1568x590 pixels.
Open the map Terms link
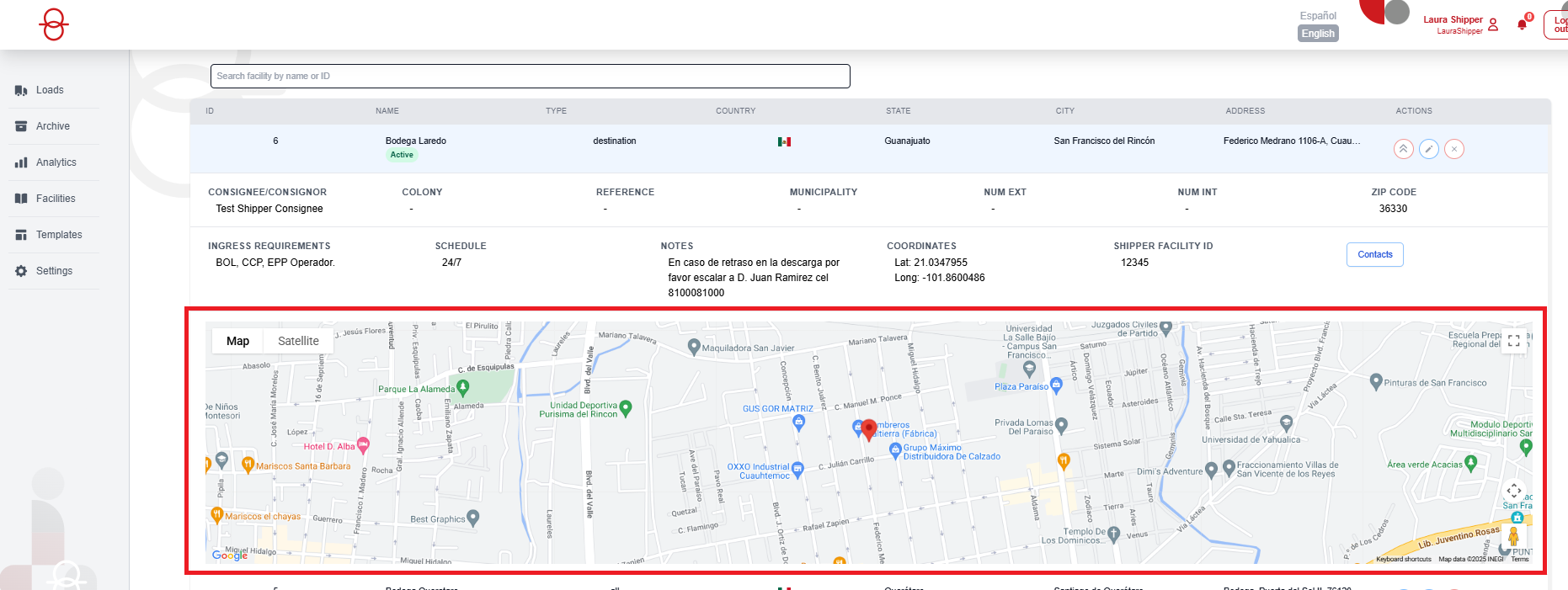pos(1520,560)
